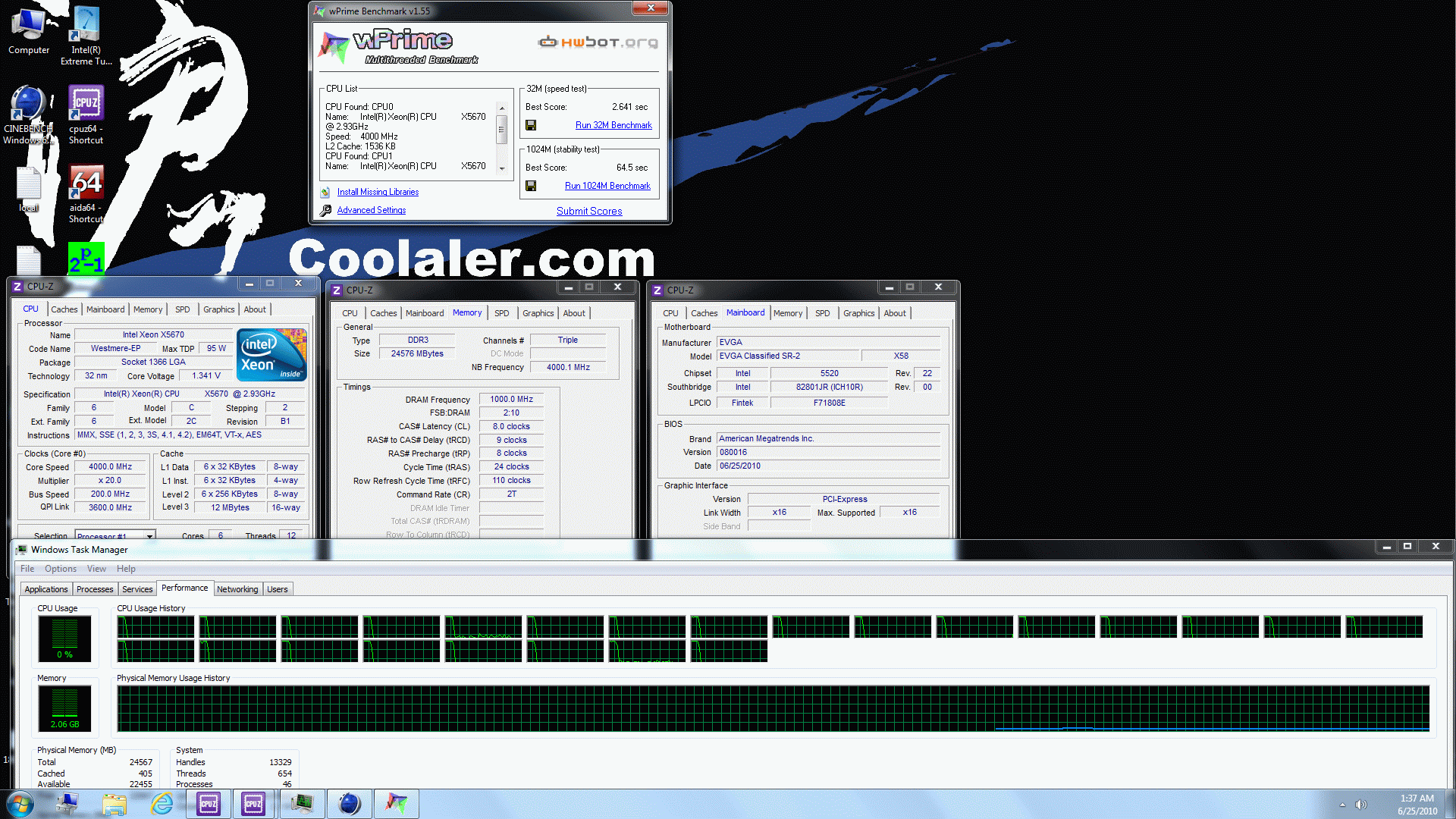Image resolution: width=1456 pixels, height=819 pixels.
Task: Click CPU List scrollbar down arrow
Action: click(x=501, y=168)
